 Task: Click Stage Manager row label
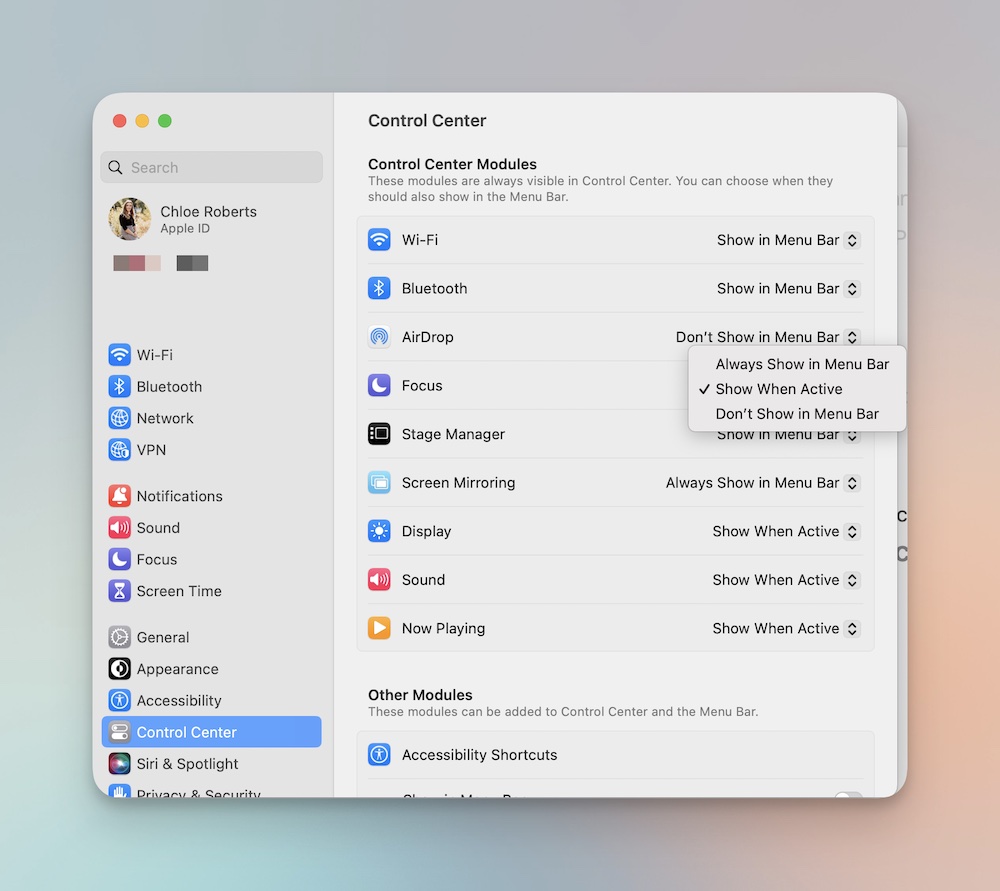pos(453,434)
